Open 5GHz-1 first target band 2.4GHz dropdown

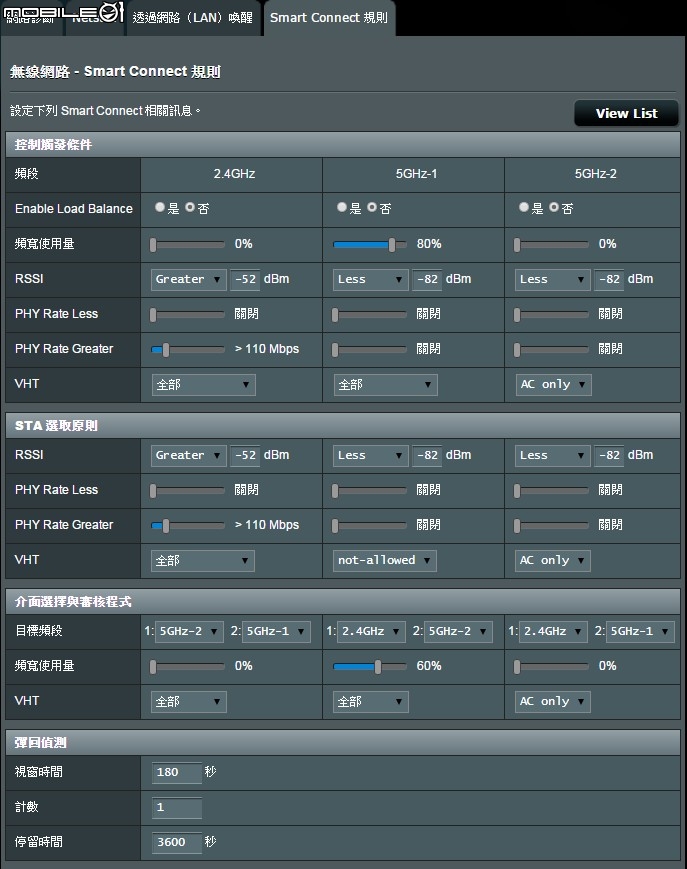point(371,632)
